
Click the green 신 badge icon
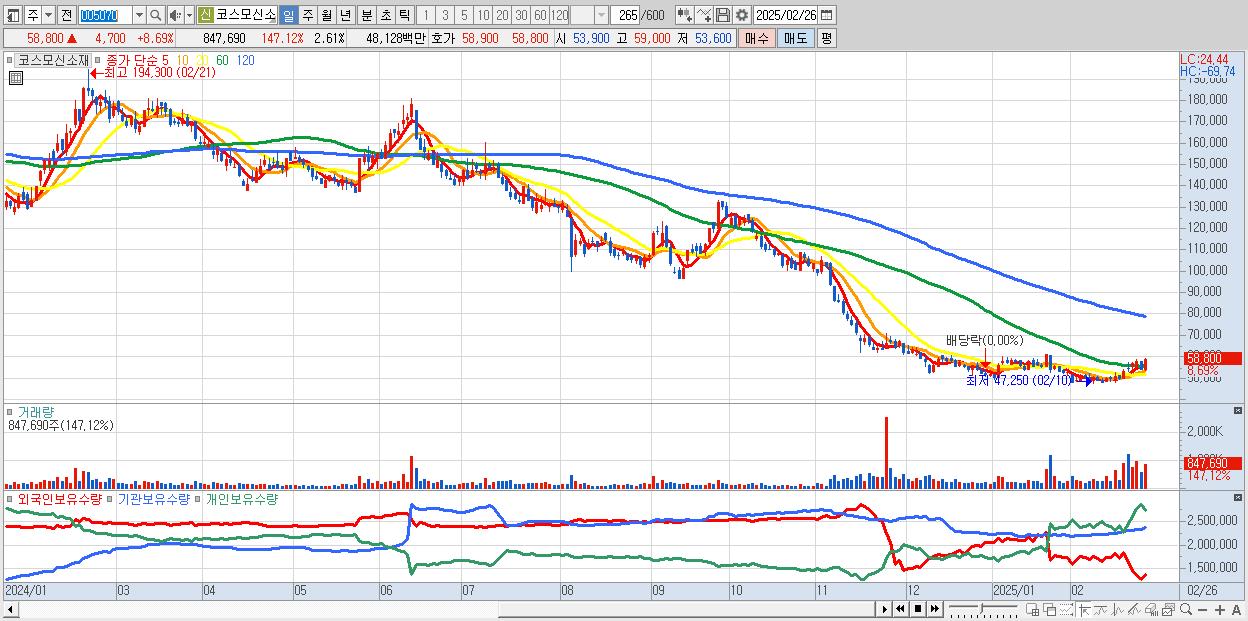point(206,15)
